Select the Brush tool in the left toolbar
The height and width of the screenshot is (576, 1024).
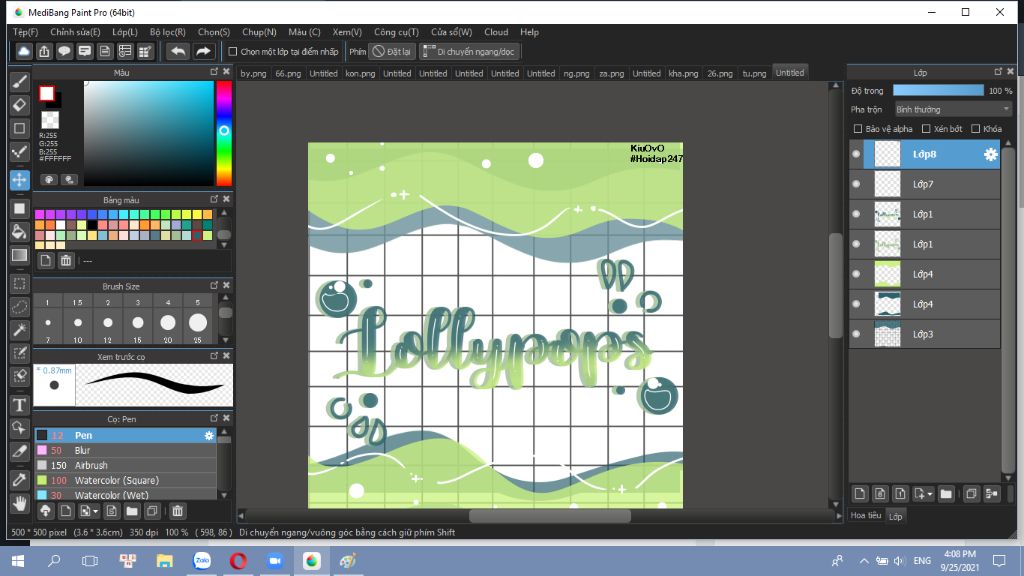(19, 81)
